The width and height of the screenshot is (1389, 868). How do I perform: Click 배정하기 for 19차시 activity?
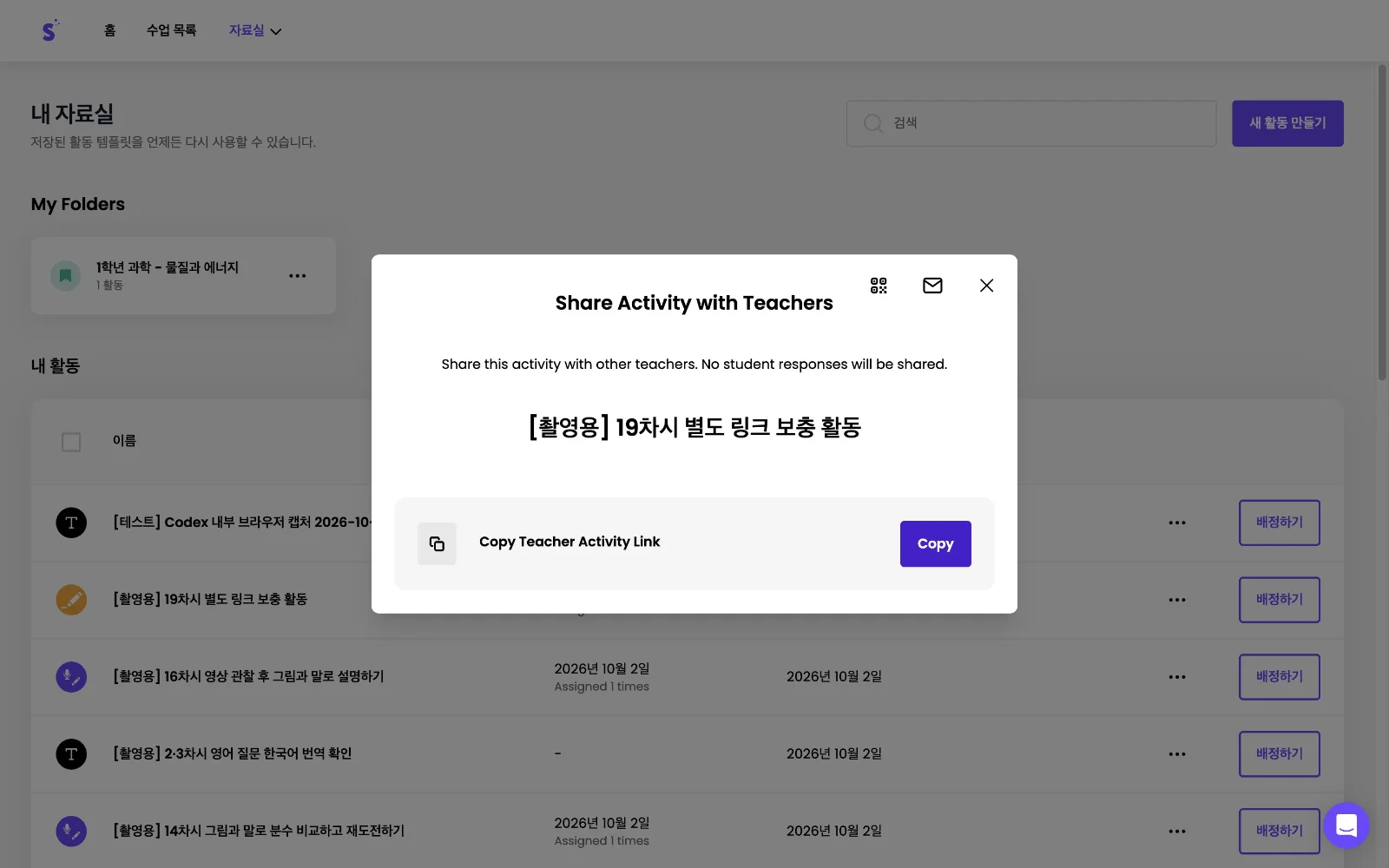pos(1280,600)
